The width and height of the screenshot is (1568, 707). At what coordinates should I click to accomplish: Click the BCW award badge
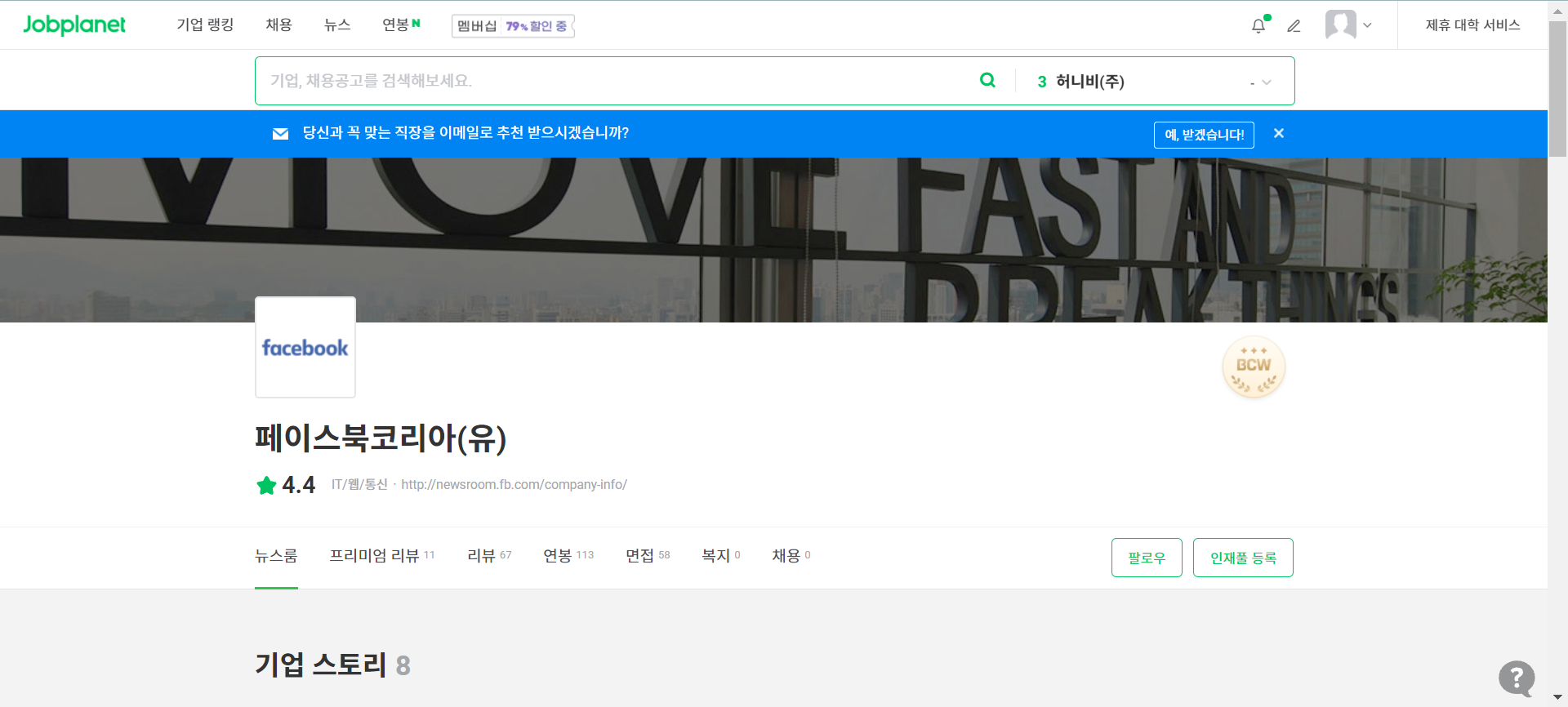pyautogui.click(x=1254, y=367)
